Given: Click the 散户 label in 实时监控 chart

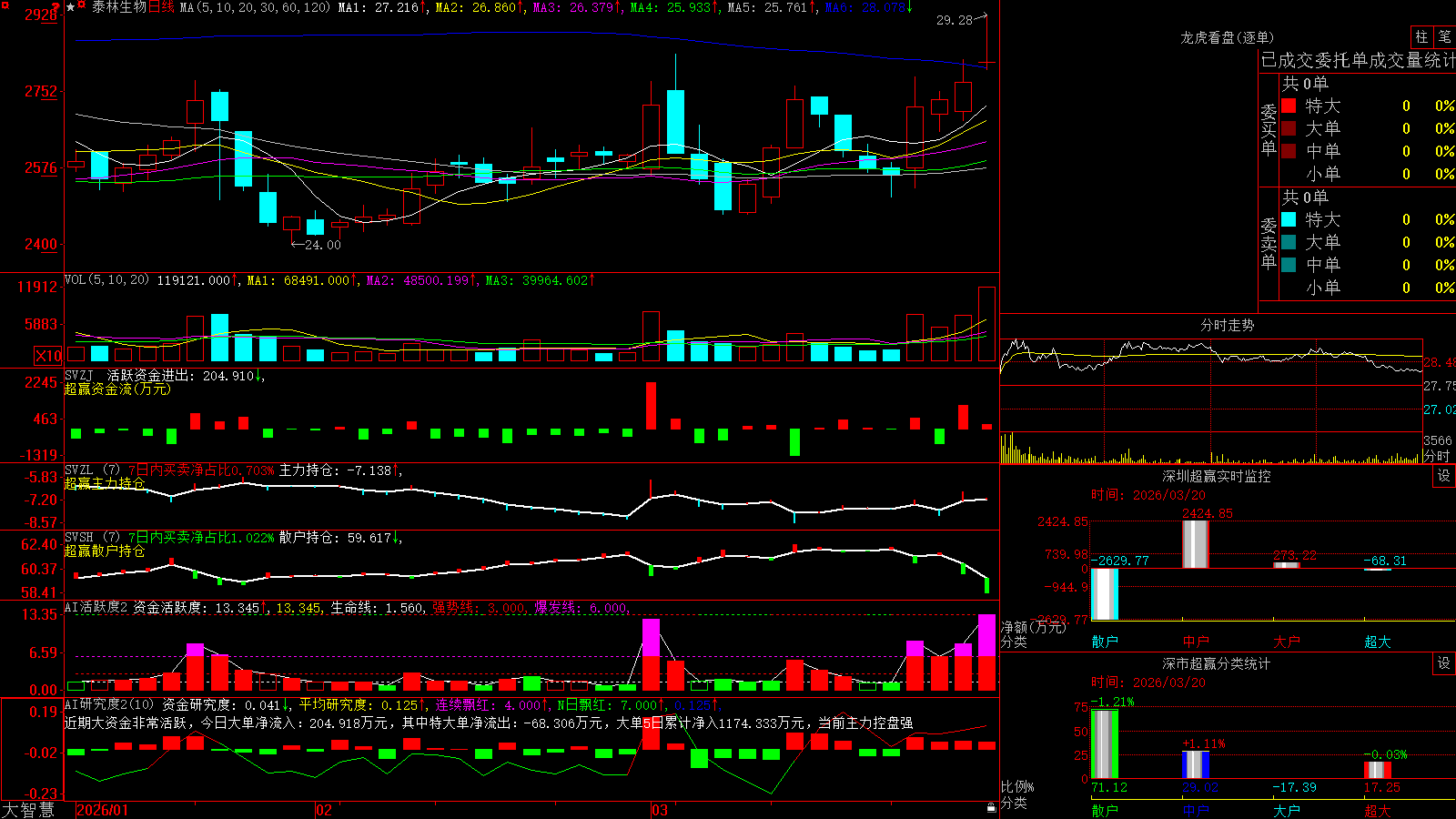Looking at the screenshot, I should pos(1105,642).
